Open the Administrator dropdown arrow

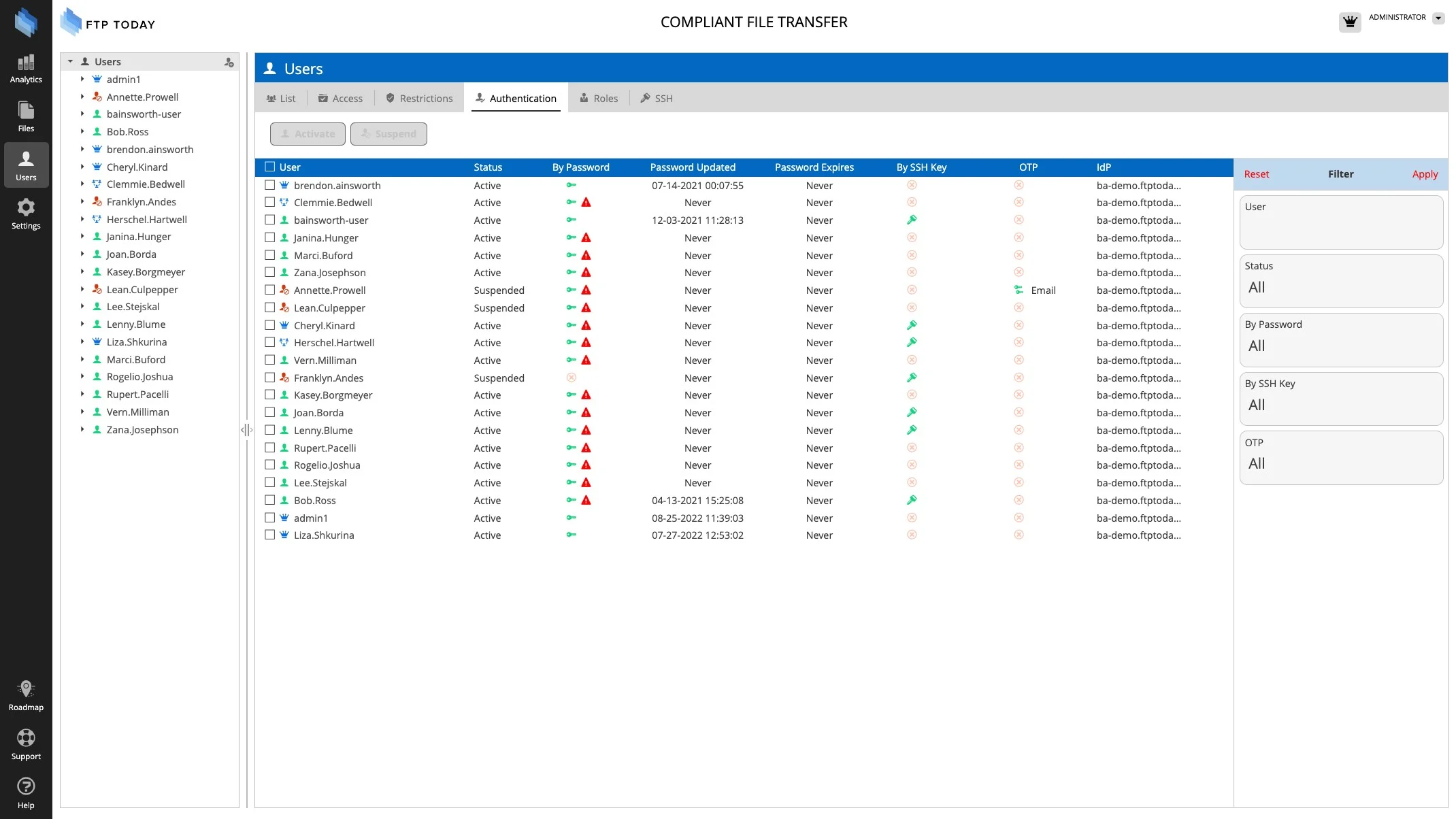tap(1438, 18)
